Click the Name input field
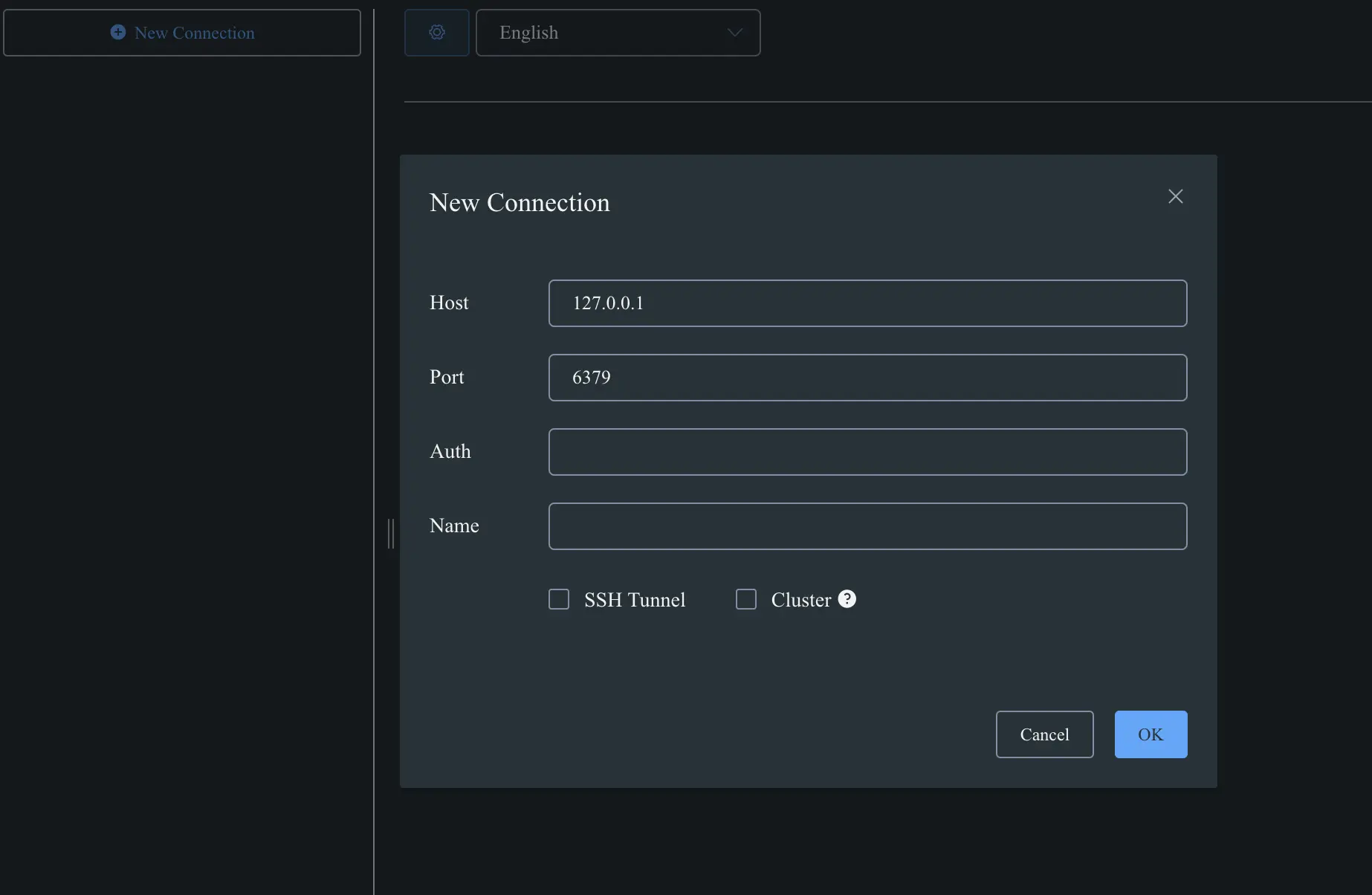Viewport: 1372px width, 895px height. coord(867,526)
